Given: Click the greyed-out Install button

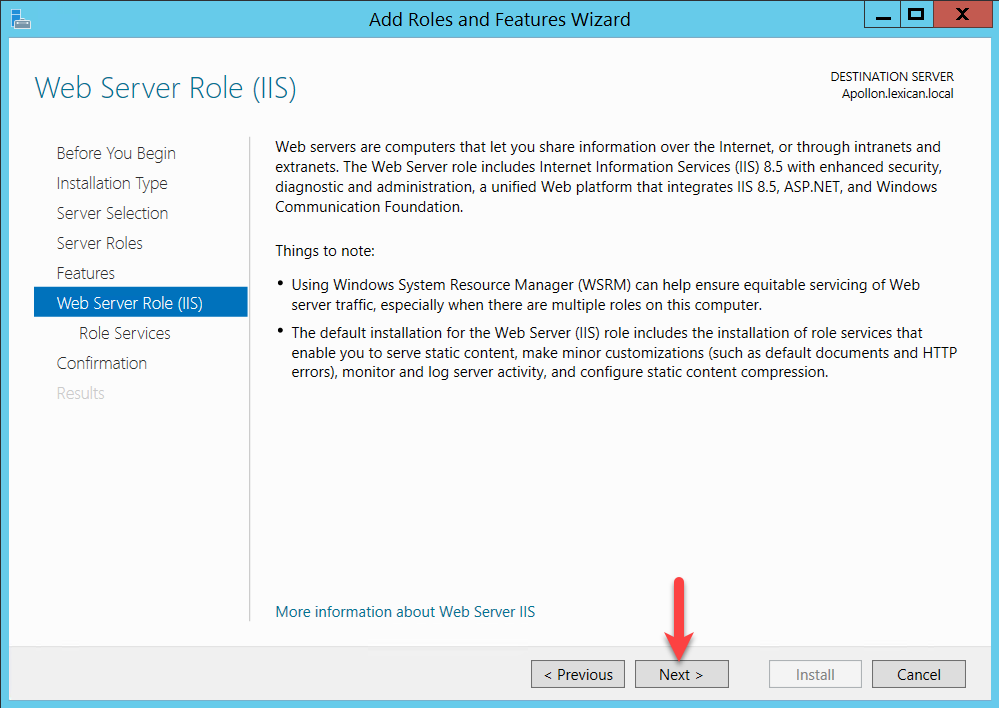Looking at the screenshot, I should coord(816,674).
